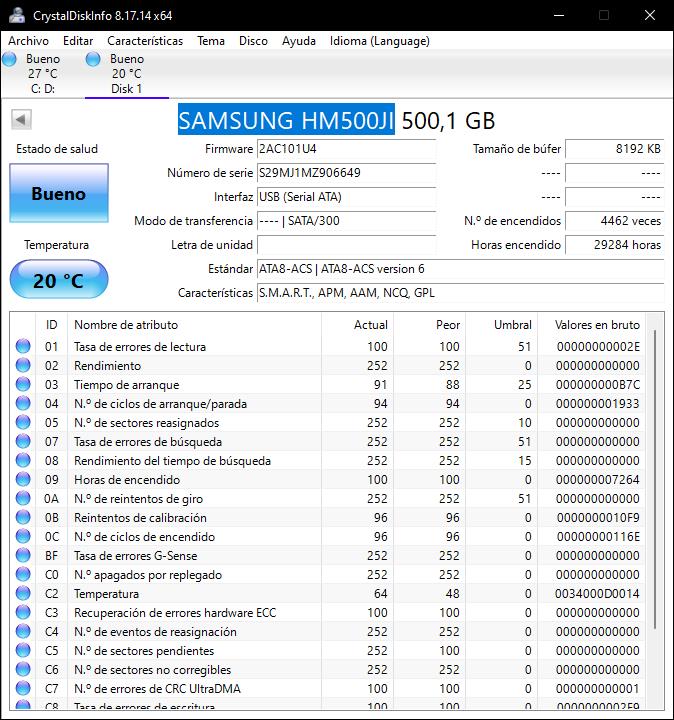Click status orb of eventos de reasignación row
Viewport: 674px width, 720px height.
click(23, 631)
